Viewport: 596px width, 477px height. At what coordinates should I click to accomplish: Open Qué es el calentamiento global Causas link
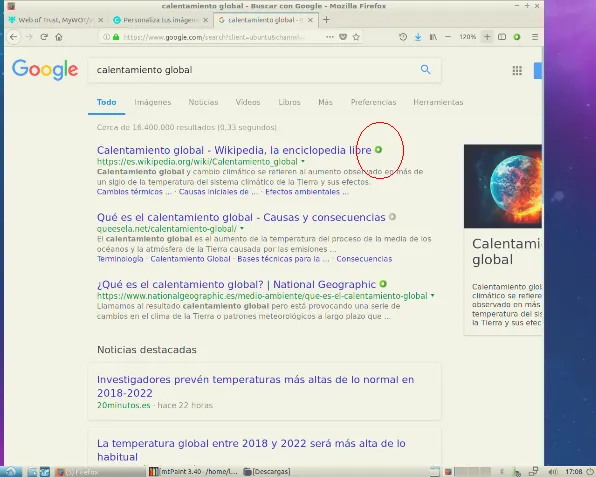[241, 217]
